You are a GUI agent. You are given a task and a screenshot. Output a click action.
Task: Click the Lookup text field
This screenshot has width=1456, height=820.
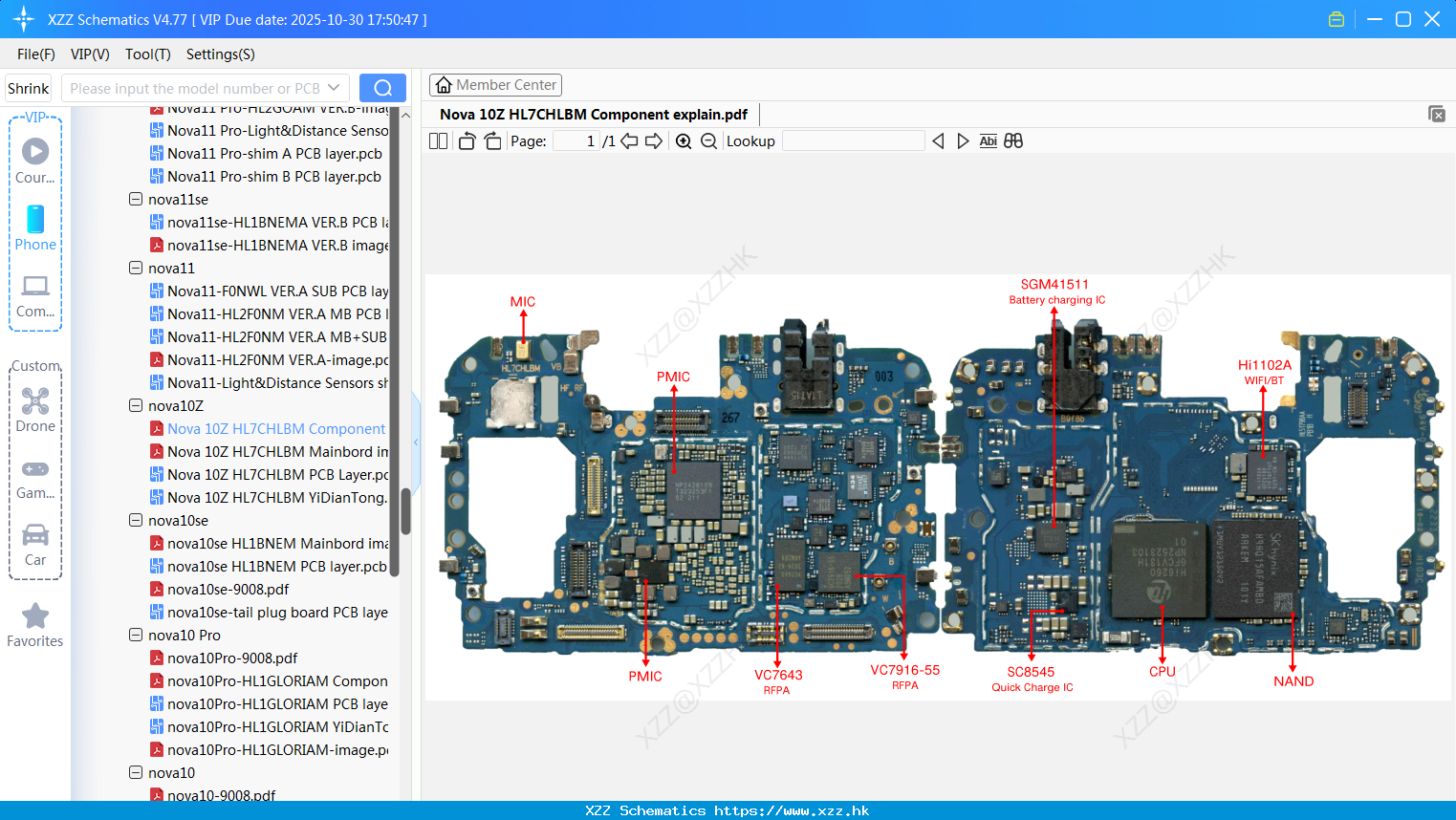coord(853,141)
